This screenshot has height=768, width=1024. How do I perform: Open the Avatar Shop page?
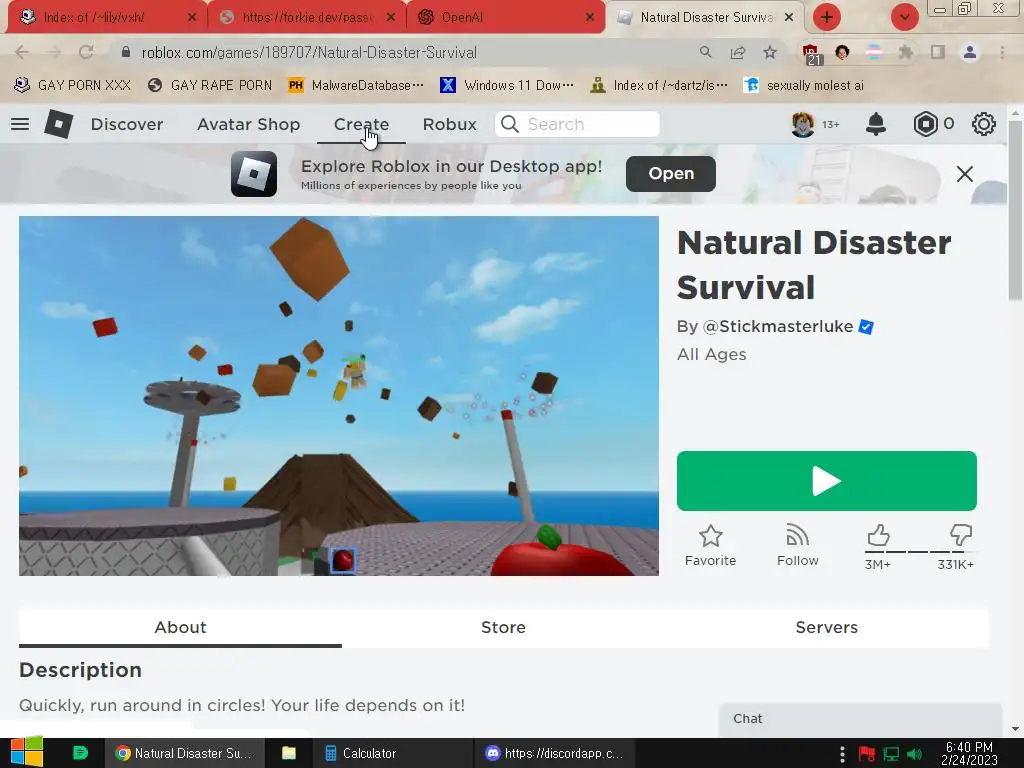coord(248,124)
